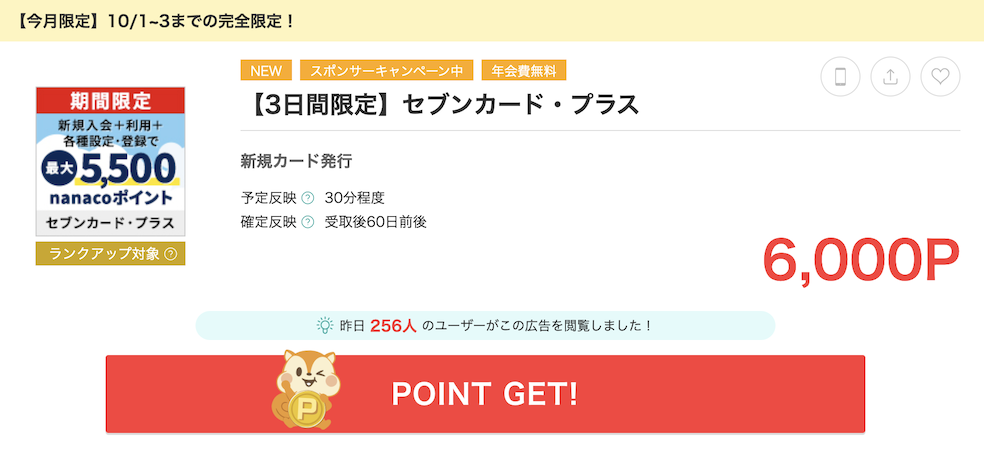The width and height of the screenshot is (984, 457).
Task: Open the share upload icon
Action: coord(890,77)
